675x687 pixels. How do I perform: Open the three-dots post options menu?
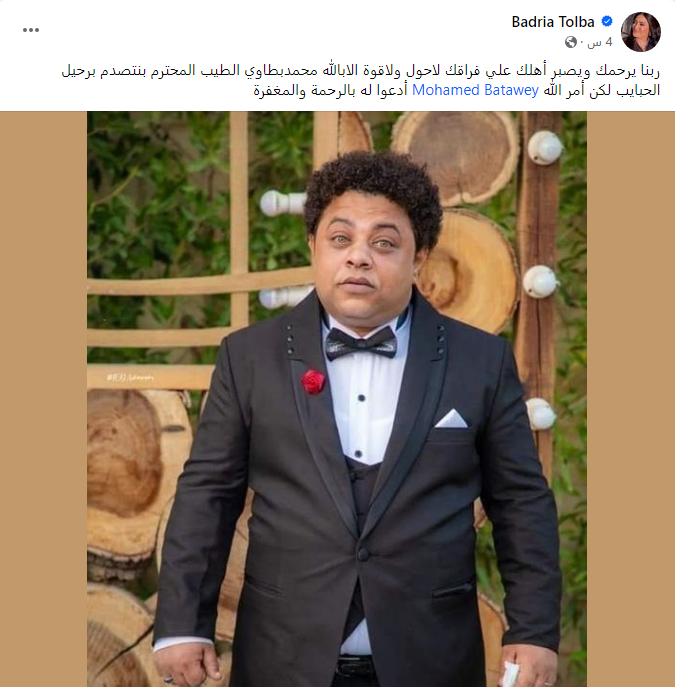pos(31,30)
